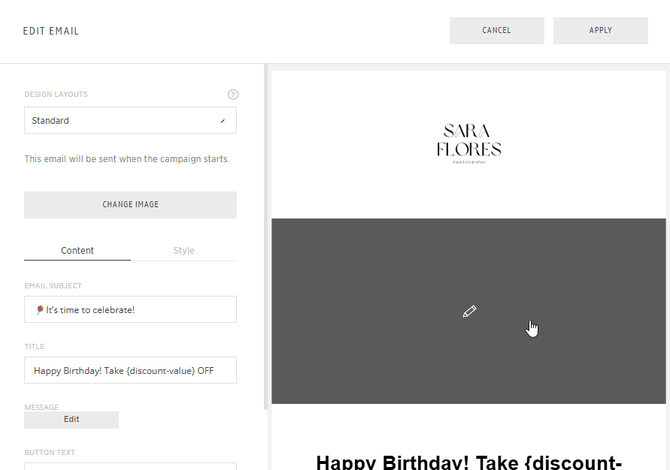The image size is (670, 470).
Task: Click the 'This email will be sent' note
Action: pos(127,159)
